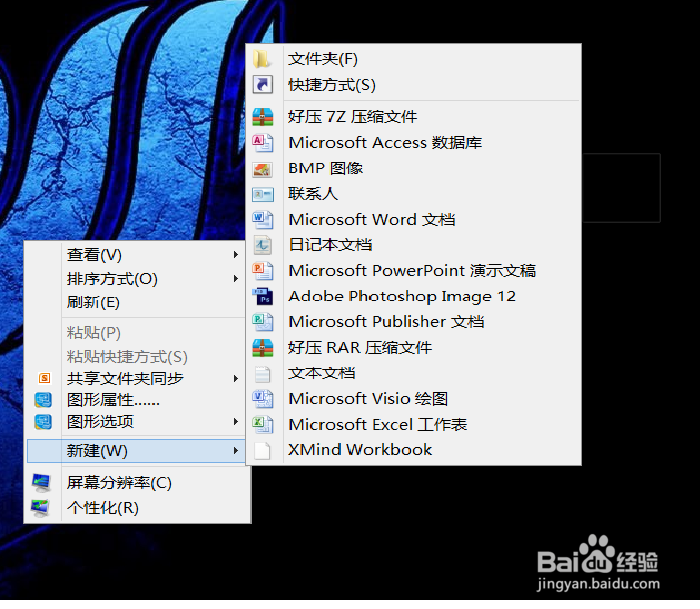
Task: Select 共享文件夹同步 in context menu
Action: pyautogui.click(x=136, y=379)
